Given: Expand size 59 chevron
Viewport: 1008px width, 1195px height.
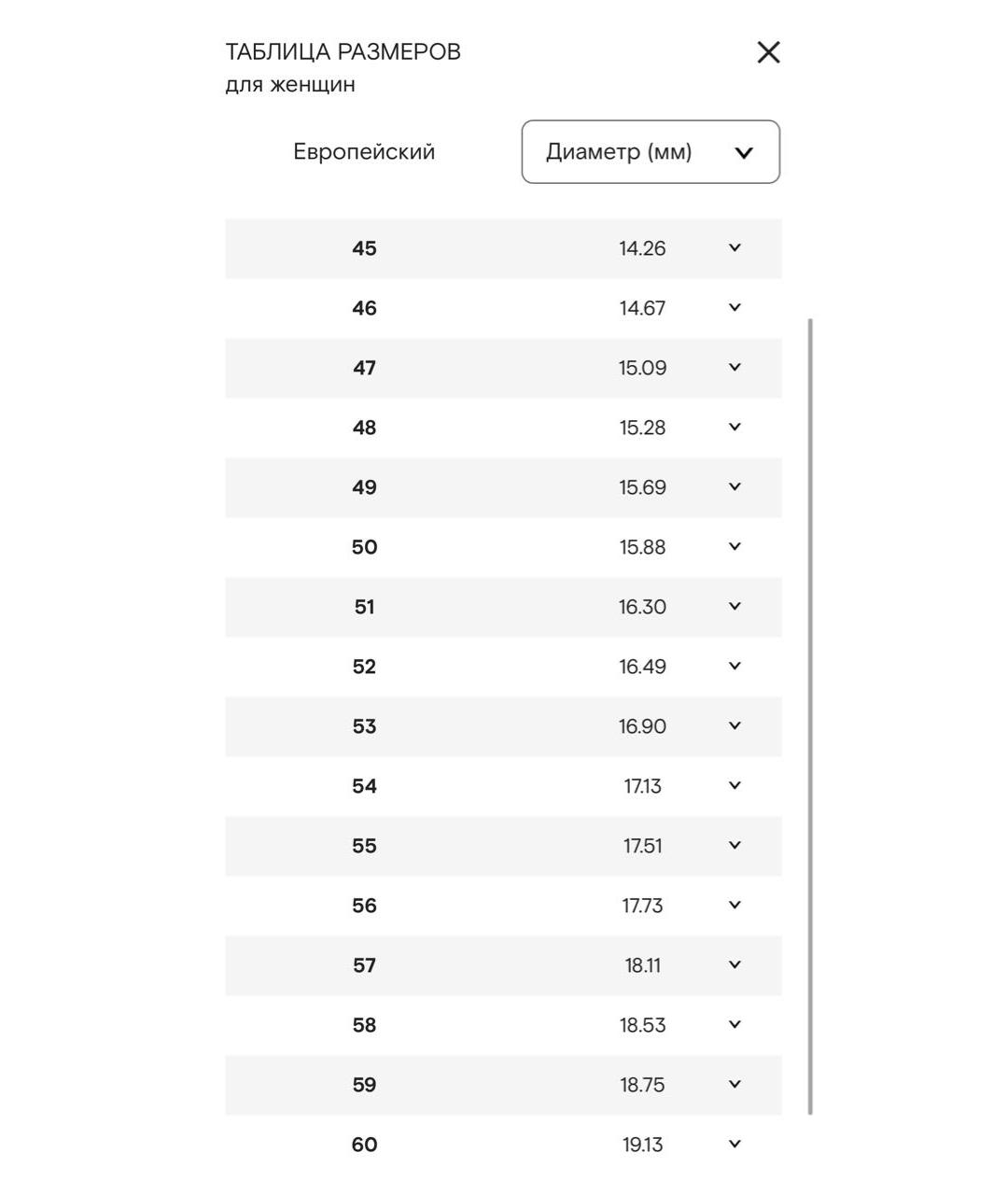Looking at the screenshot, I should [735, 1085].
